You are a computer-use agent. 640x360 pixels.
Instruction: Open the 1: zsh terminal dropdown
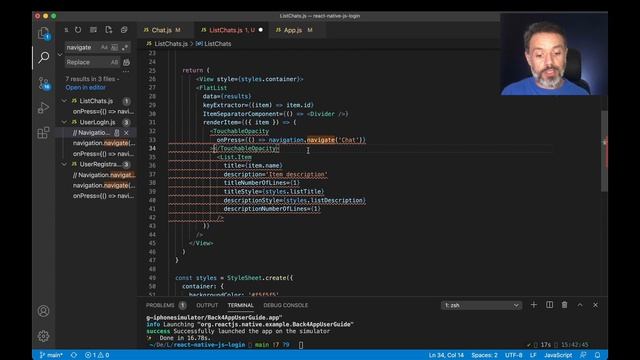(x=481, y=305)
